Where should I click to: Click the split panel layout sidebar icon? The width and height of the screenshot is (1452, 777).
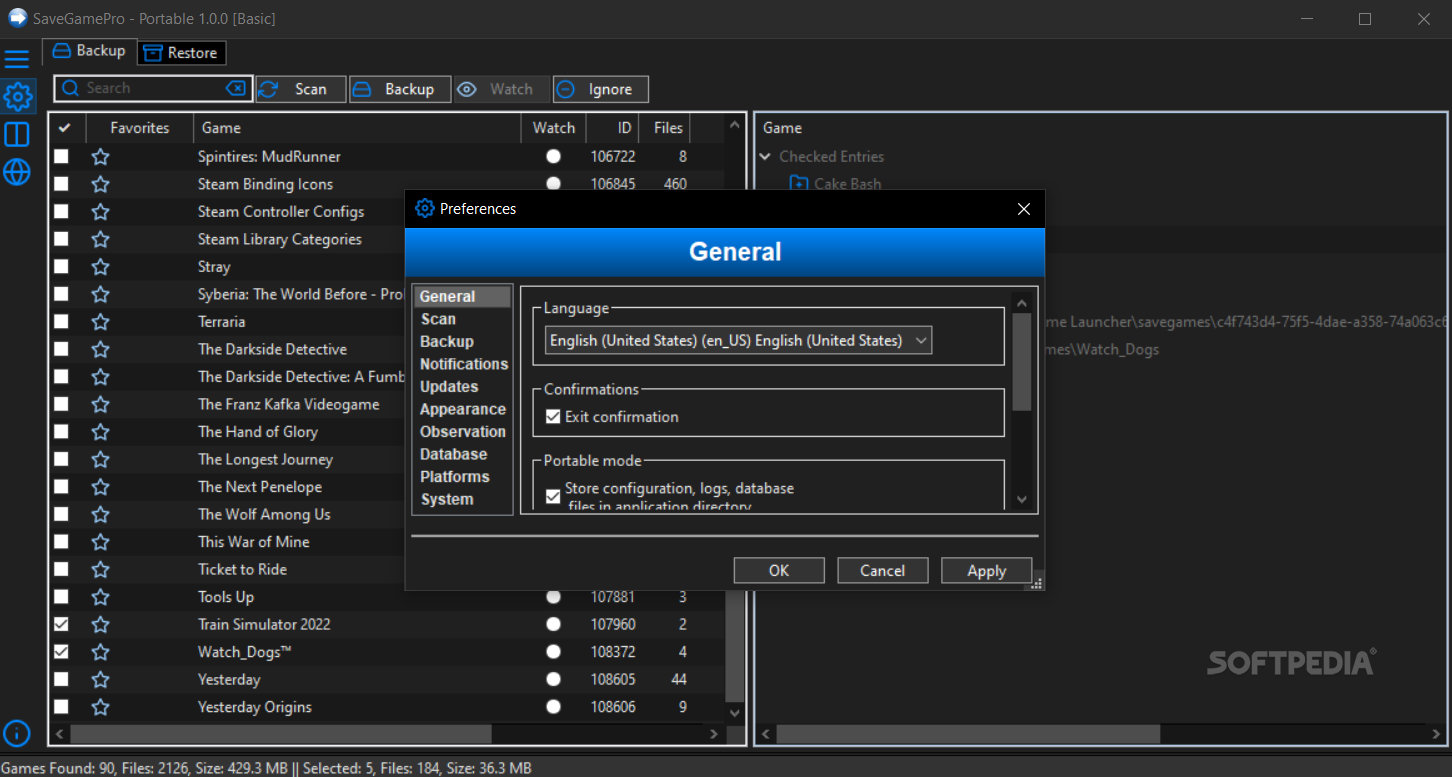[x=17, y=134]
